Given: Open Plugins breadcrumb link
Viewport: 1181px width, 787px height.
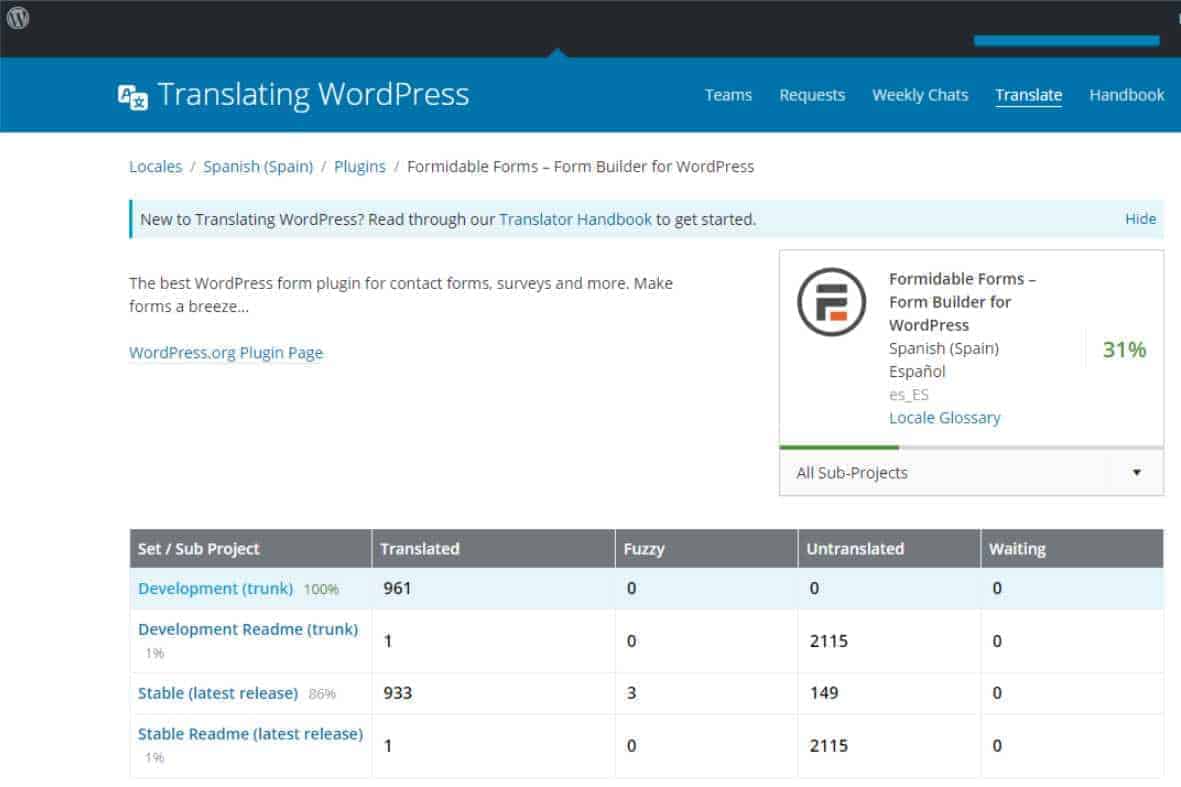Looking at the screenshot, I should coord(359,166).
